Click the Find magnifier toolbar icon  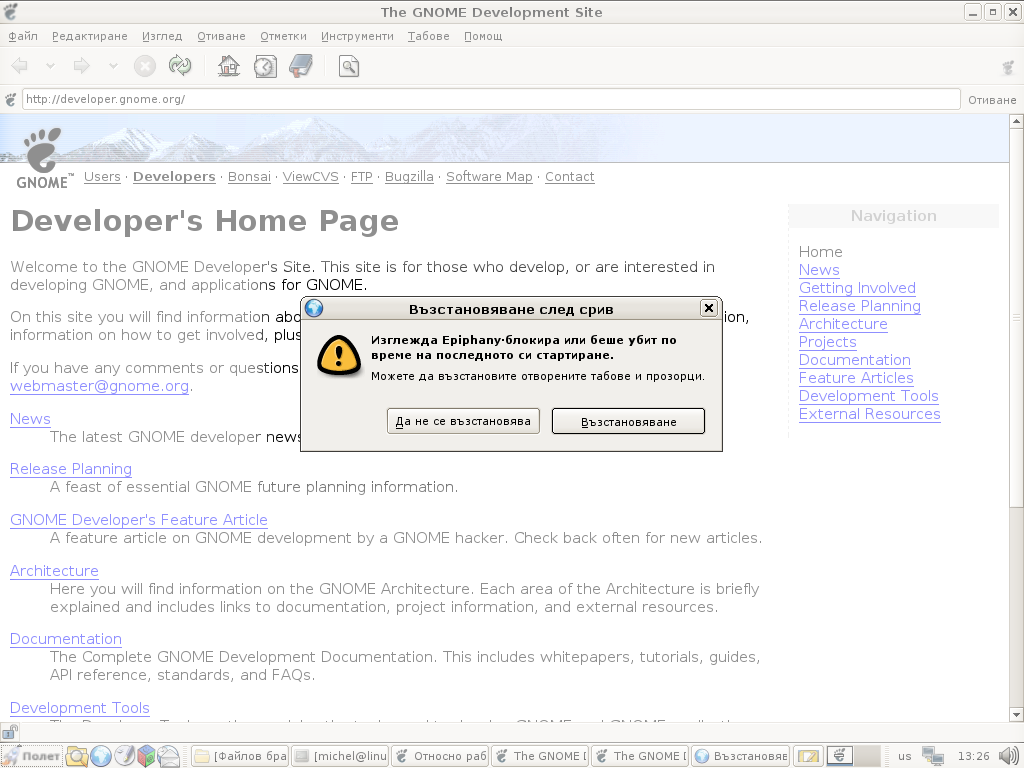[x=349, y=66]
